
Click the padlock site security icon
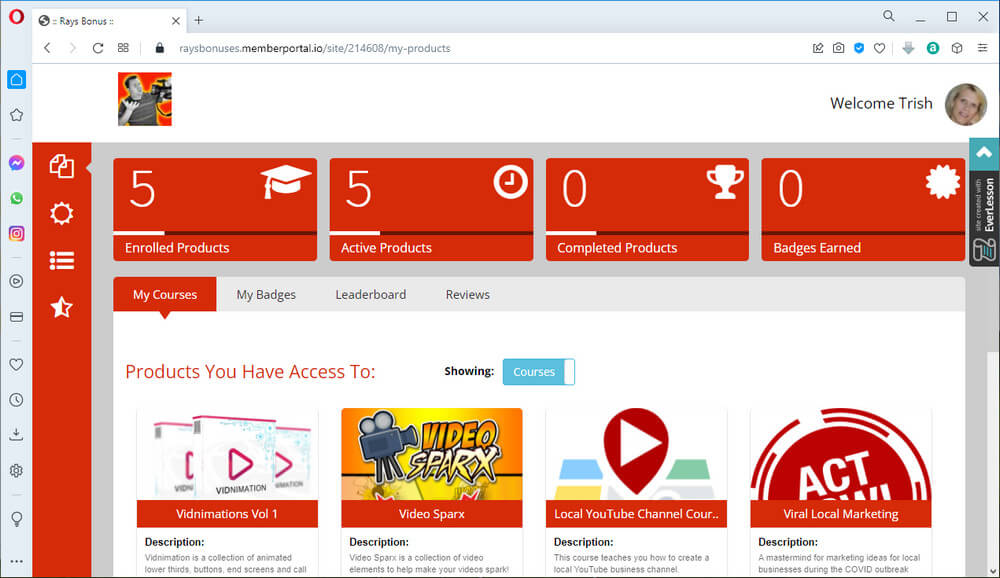(159, 48)
